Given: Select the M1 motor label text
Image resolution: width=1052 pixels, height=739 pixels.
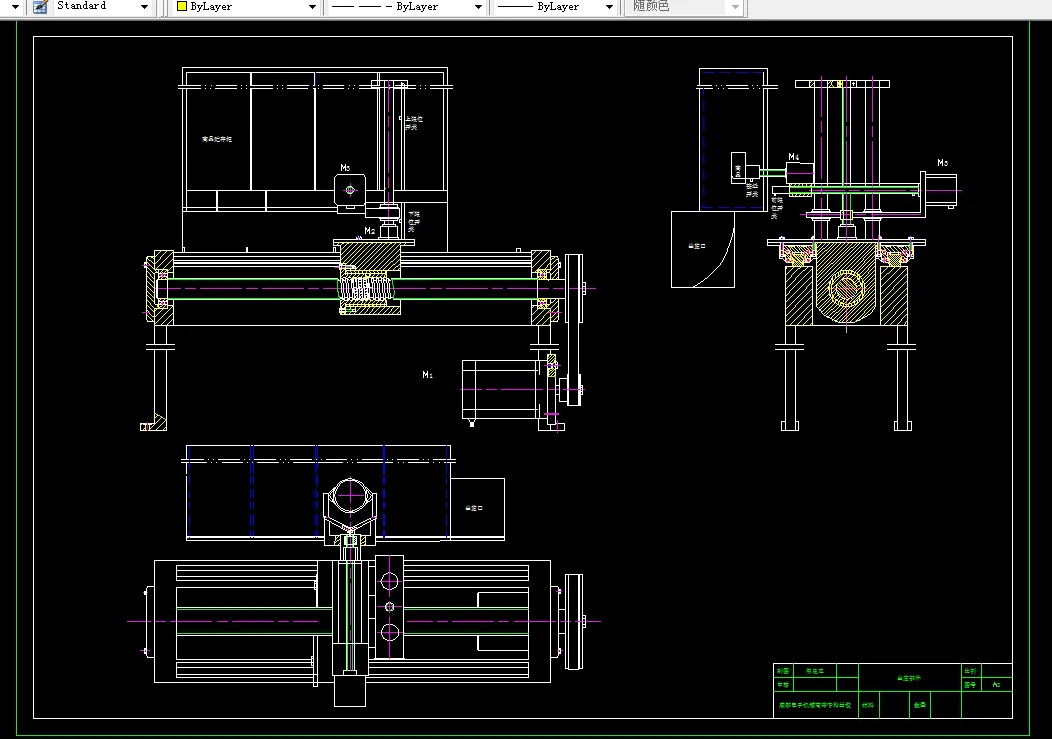Looking at the screenshot, I should click(427, 375).
